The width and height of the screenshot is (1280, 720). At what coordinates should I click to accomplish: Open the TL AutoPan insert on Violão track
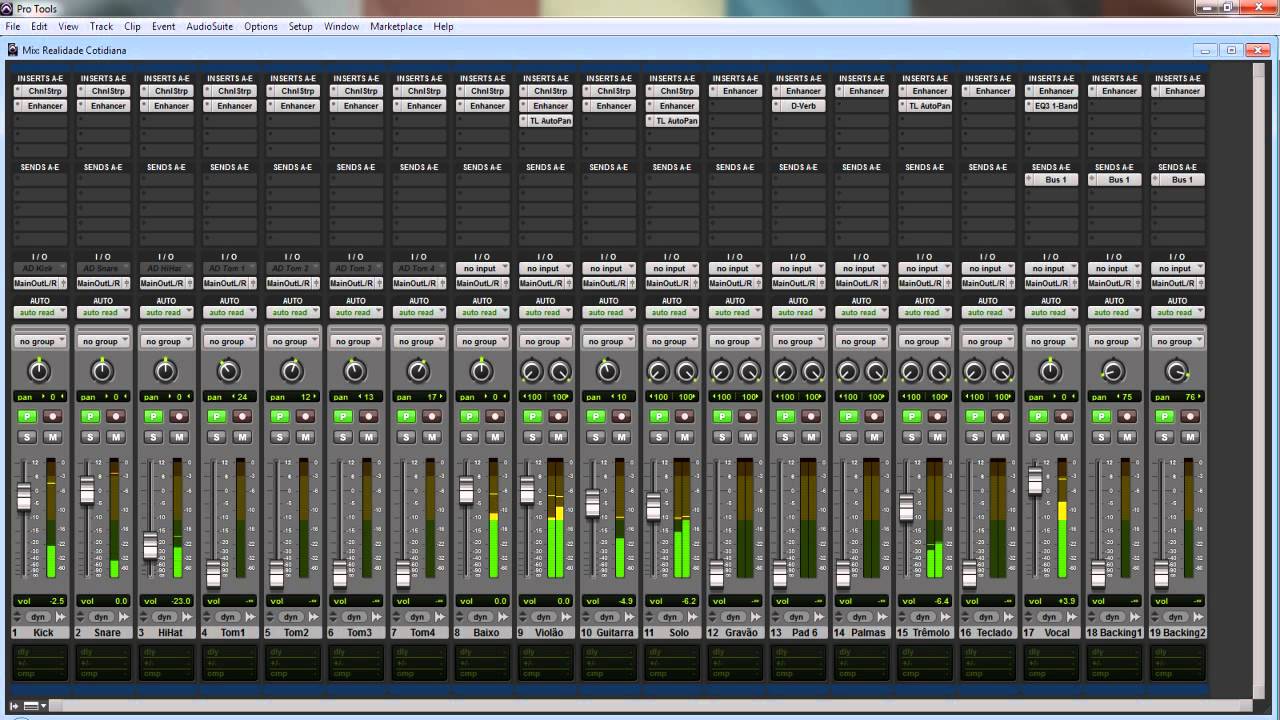click(x=545, y=121)
